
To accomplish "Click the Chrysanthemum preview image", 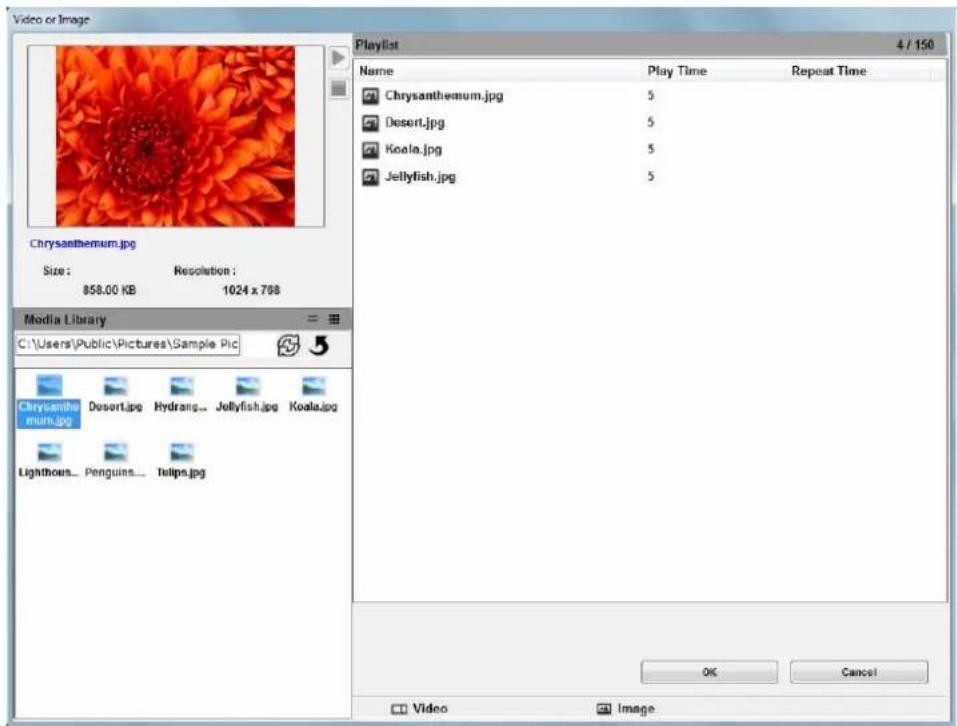I will [176, 136].
